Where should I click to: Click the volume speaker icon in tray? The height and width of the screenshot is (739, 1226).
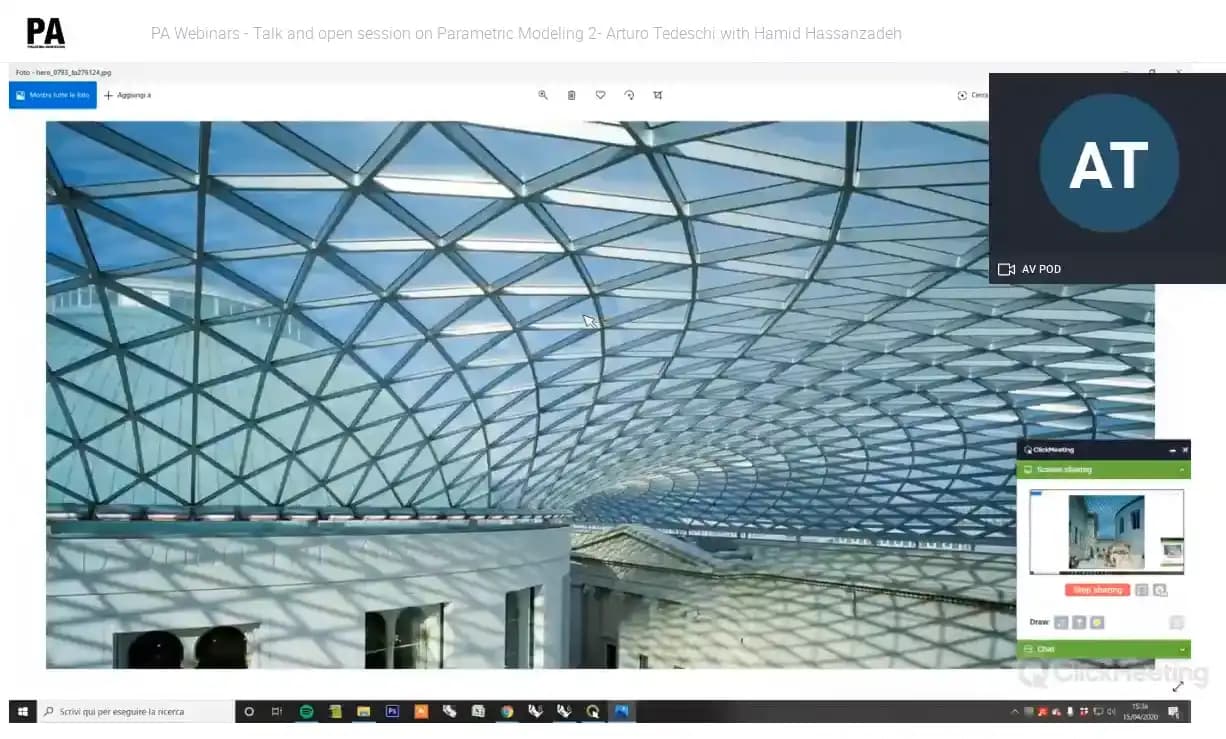point(1112,712)
